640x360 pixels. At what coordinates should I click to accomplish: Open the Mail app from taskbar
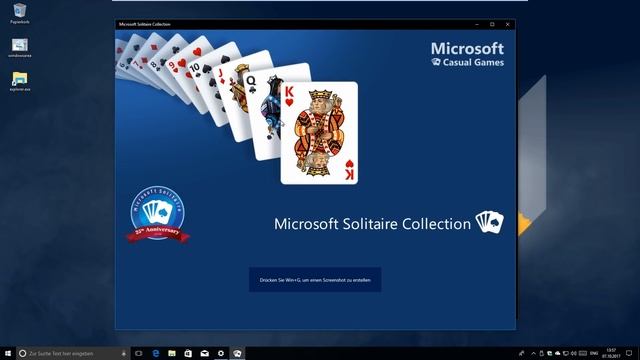click(x=204, y=353)
